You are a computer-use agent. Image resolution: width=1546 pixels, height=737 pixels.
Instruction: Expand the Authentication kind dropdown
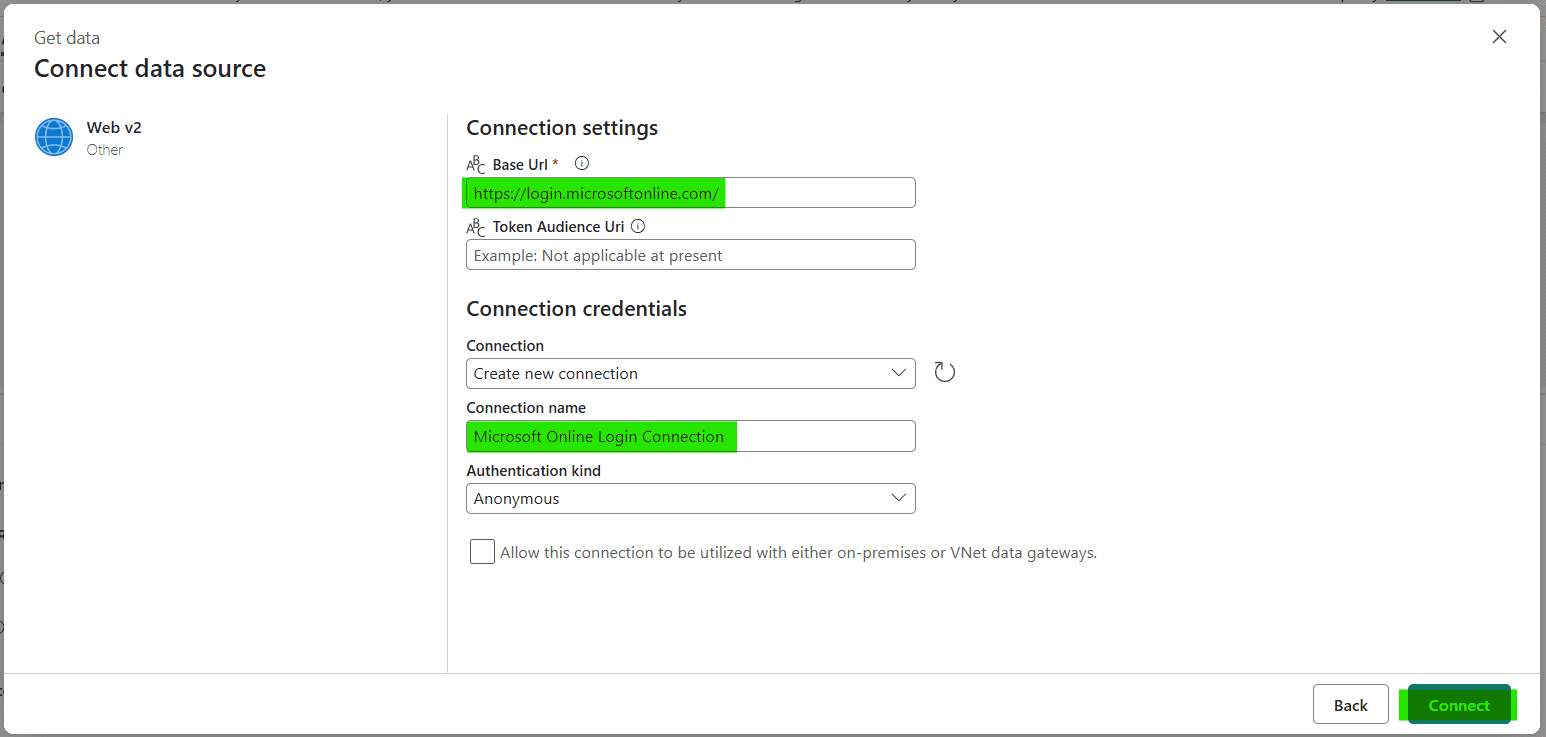(x=690, y=498)
